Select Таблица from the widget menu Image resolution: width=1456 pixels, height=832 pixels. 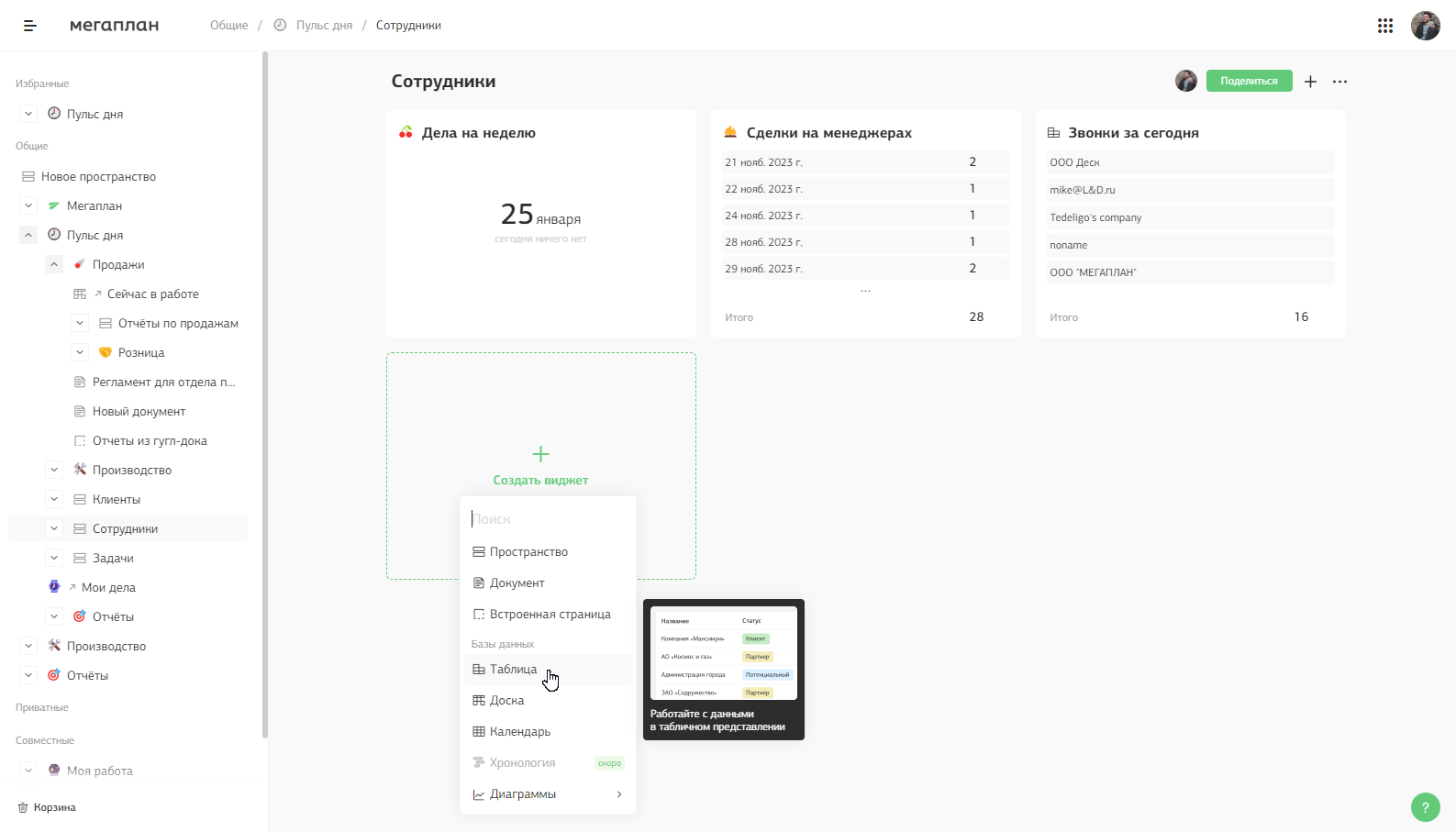pyautogui.click(x=513, y=670)
